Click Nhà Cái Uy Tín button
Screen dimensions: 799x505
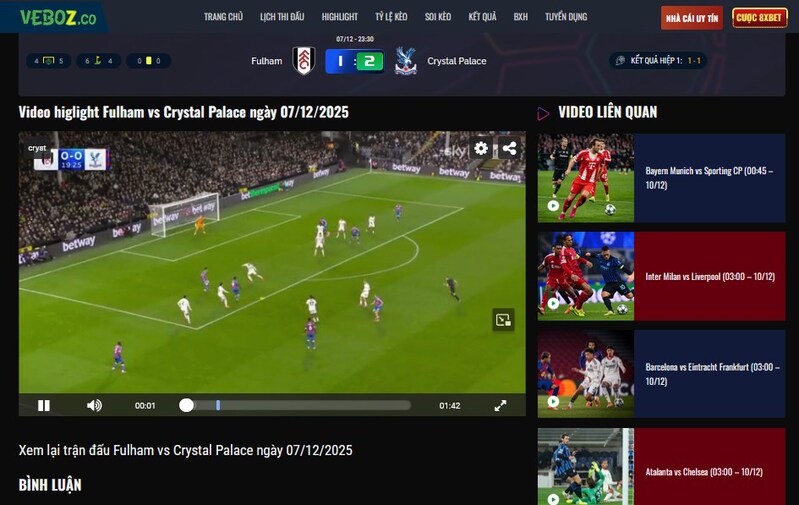[x=691, y=18]
